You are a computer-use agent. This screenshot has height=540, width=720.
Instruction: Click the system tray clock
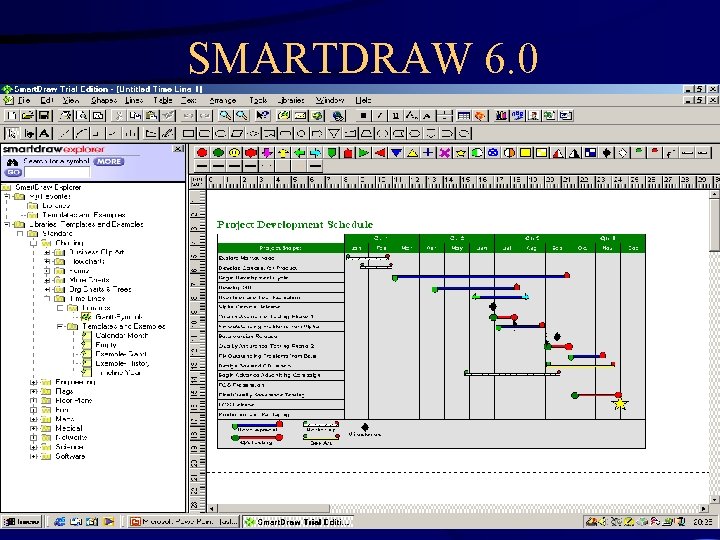tap(703, 522)
